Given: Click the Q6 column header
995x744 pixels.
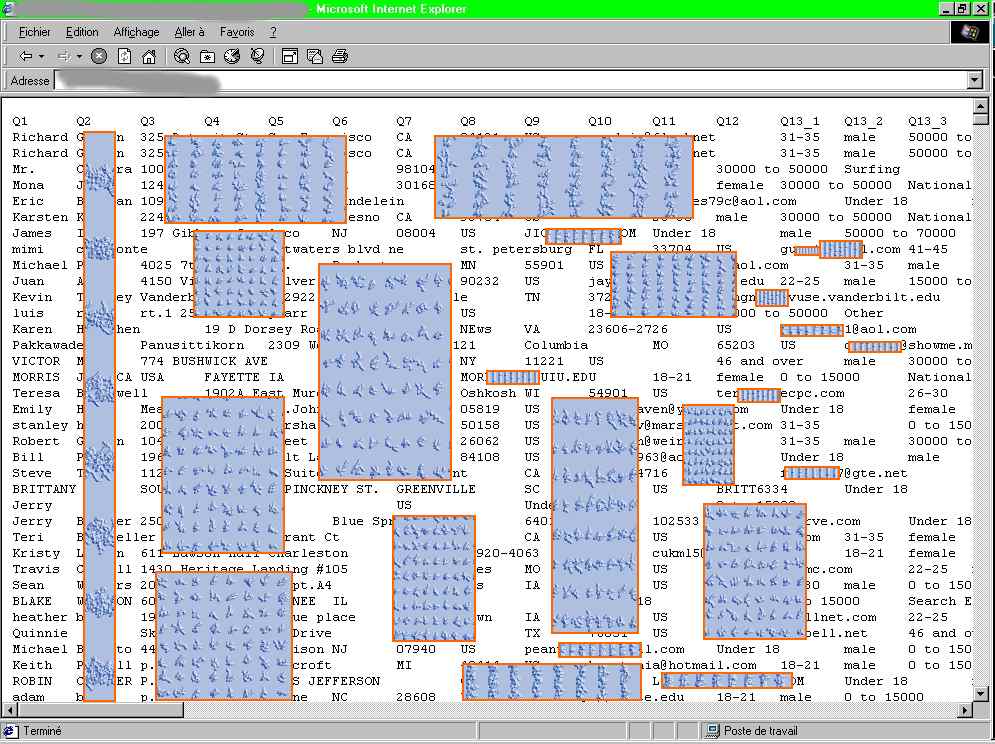Looking at the screenshot, I should coord(340,121).
